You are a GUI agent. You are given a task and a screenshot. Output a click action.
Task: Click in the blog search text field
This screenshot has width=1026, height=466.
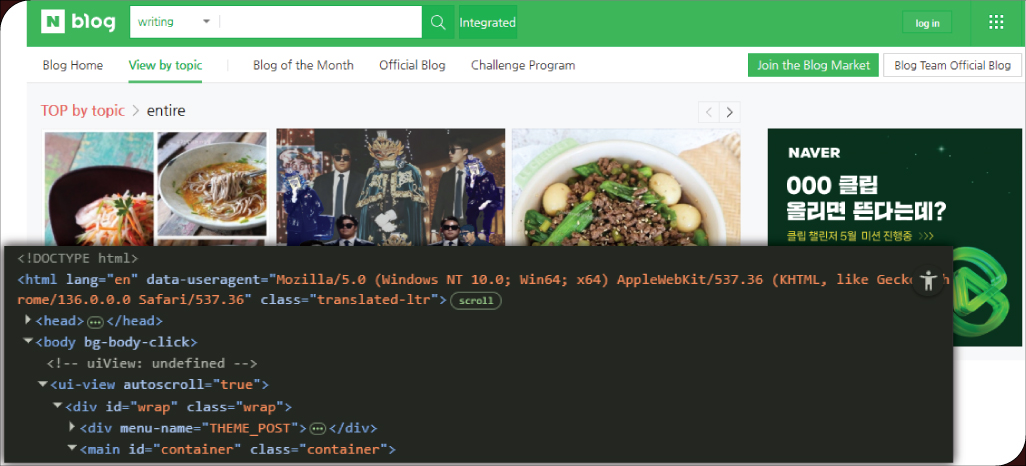(x=320, y=22)
